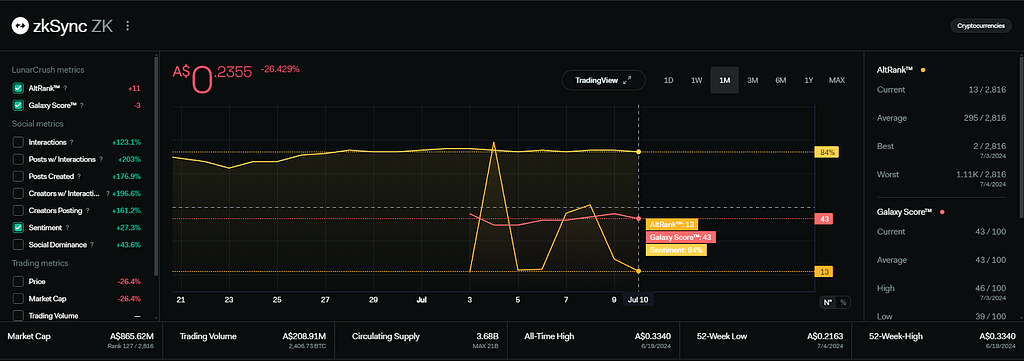Click the AltRank: 13 tooltip tag

click(x=671, y=225)
